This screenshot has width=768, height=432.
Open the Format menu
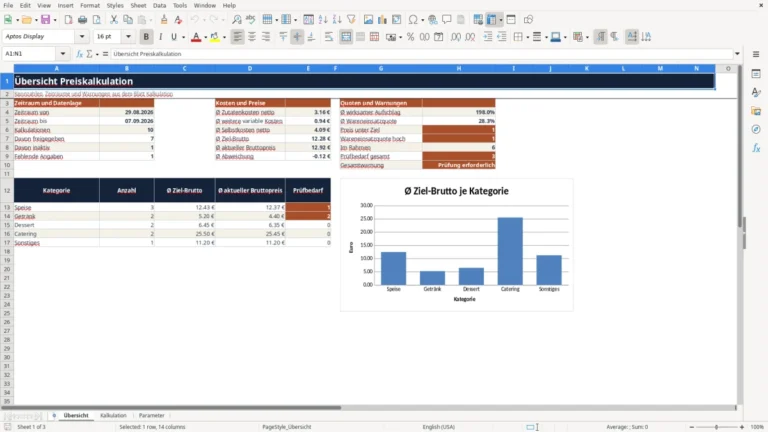(x=90, y=5)
